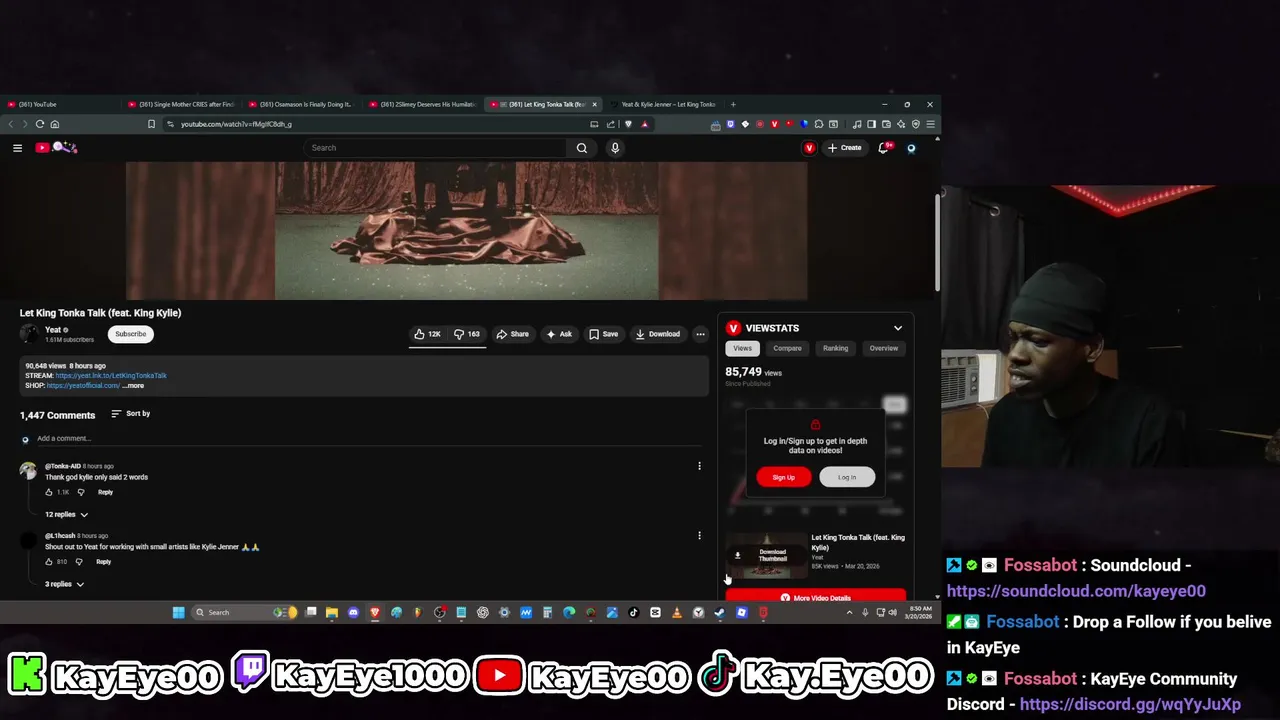
Task: Expand description with ...more
Action: [133, 386]
